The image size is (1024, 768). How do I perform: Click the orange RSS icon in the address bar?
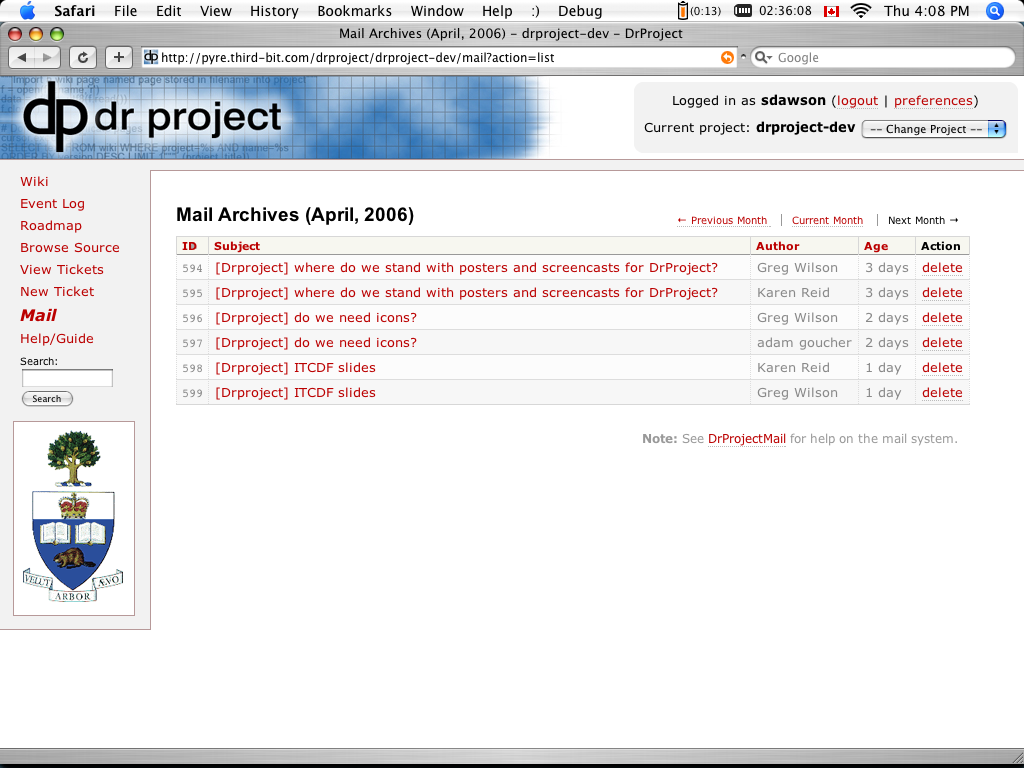(x=728, y=57)
